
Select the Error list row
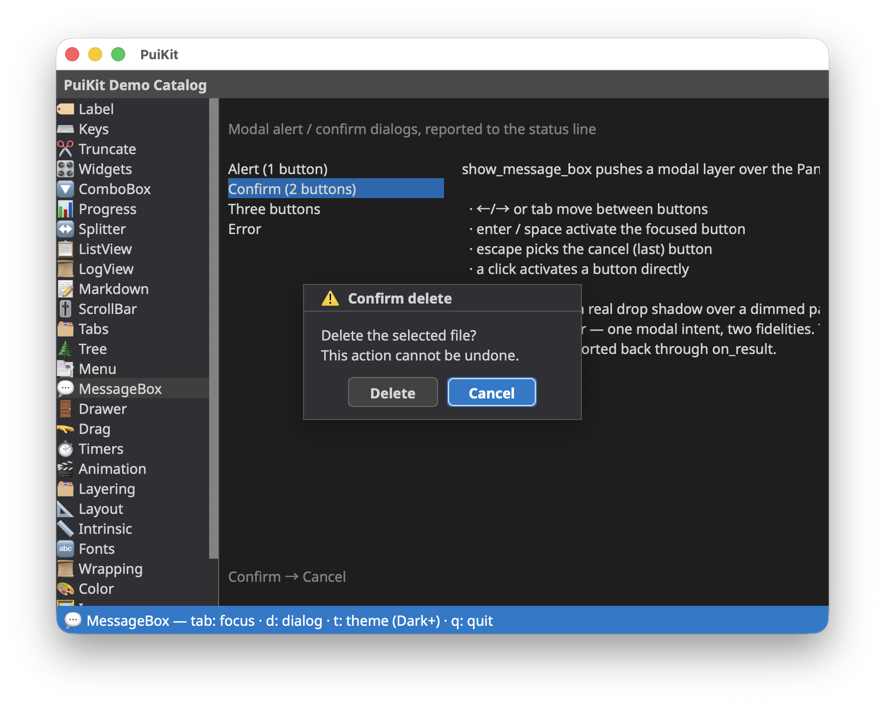pos(336,229)
